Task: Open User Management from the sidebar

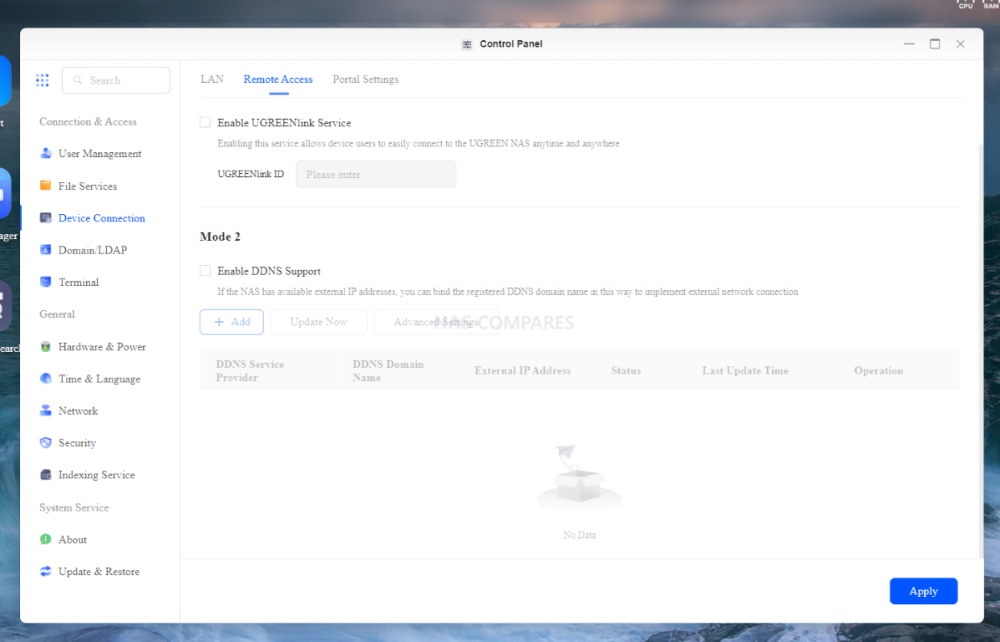Action: [99, 154]
